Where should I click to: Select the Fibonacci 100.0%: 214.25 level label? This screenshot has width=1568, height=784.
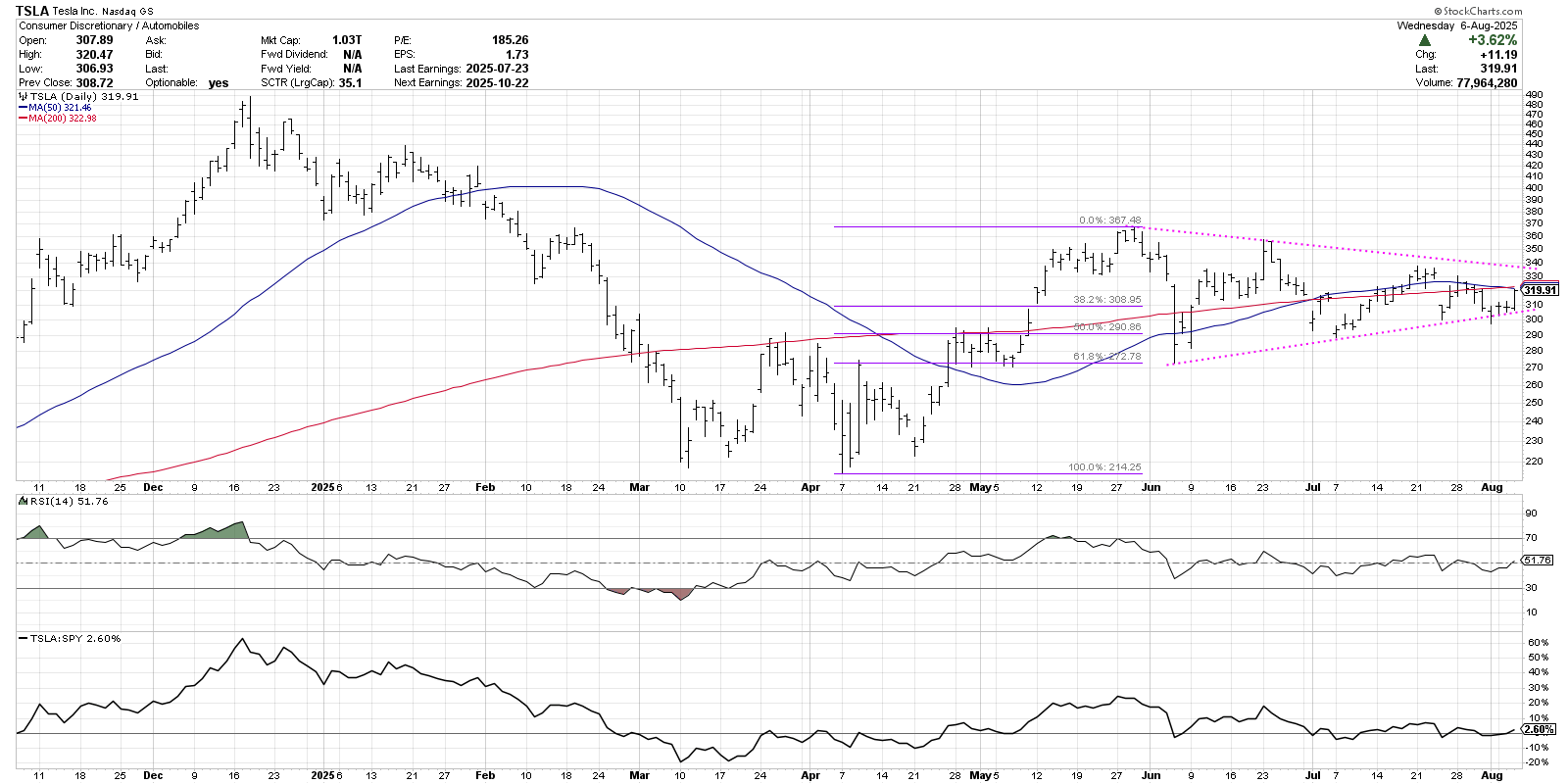click(1104, 467)
